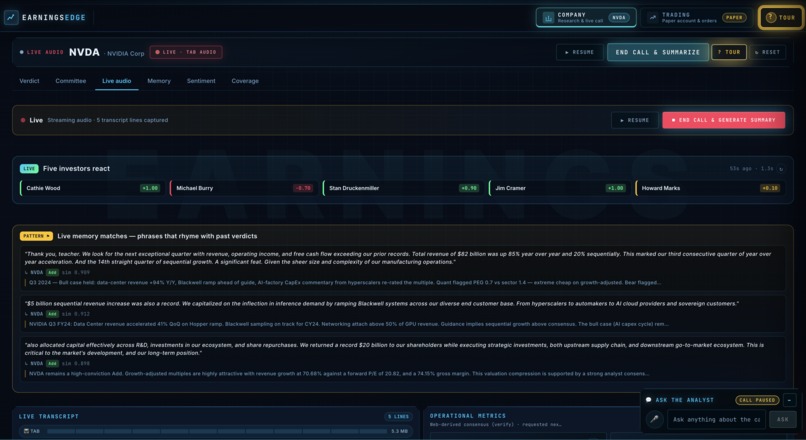Switch to the Trading paper account section
806x440 pixels.
coord(698,17)
